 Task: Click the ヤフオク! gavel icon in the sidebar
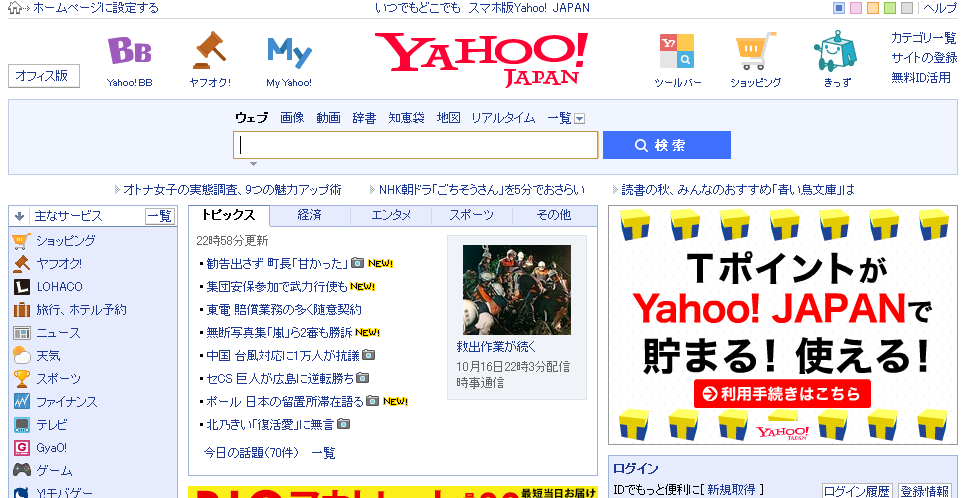[x=22, y=264]
